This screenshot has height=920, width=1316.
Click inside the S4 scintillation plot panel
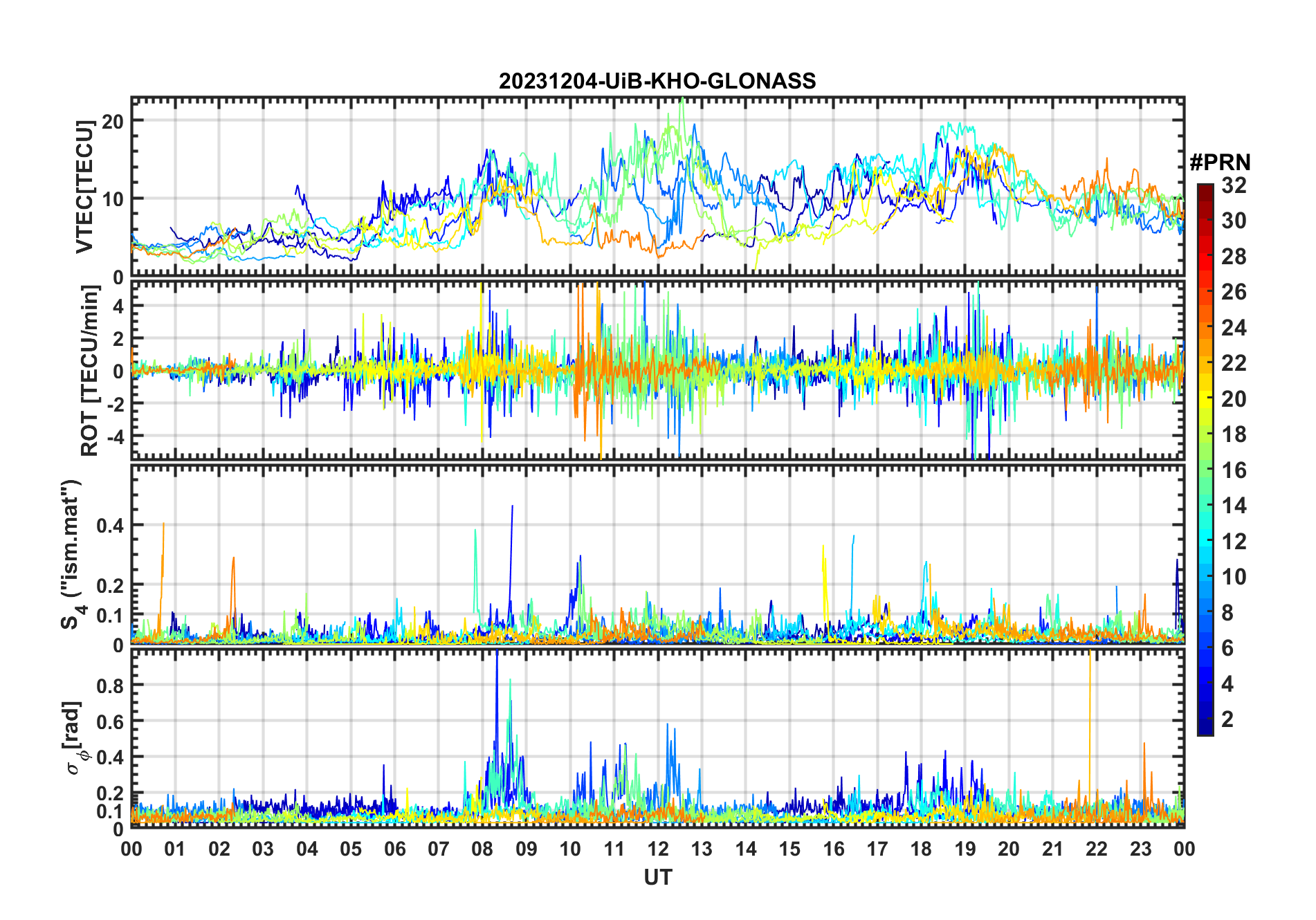[x=658, y=555]
